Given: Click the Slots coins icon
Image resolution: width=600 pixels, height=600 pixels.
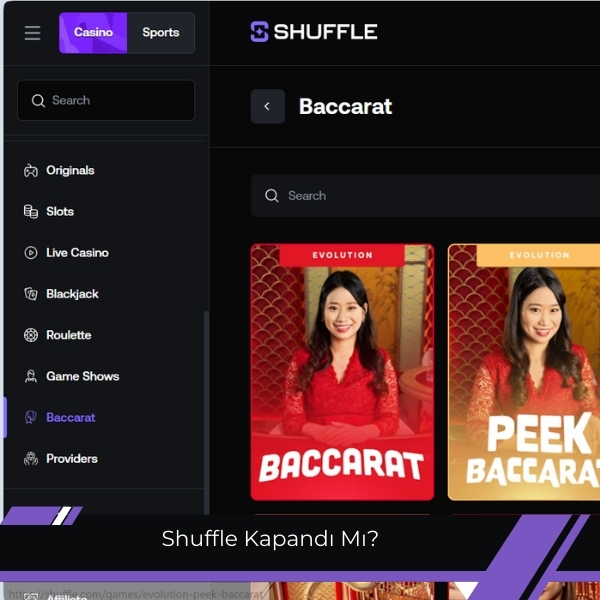Looking at the screenshot, I should coord(31,212).
